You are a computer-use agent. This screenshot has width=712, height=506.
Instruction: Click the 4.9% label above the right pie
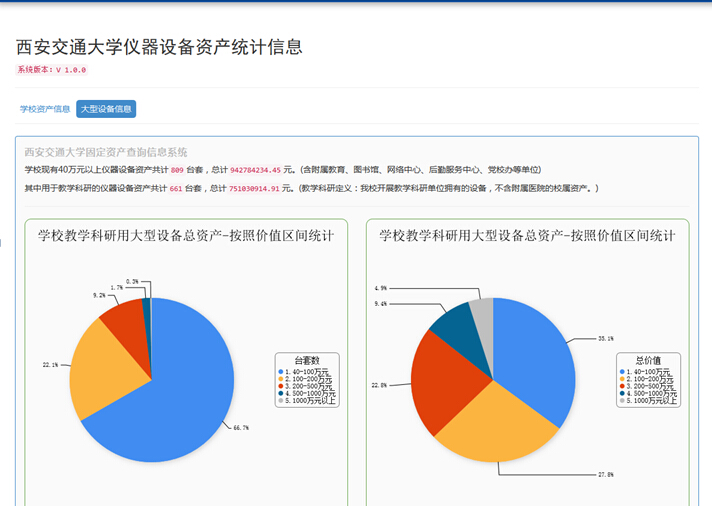click(x=381, y=288)
